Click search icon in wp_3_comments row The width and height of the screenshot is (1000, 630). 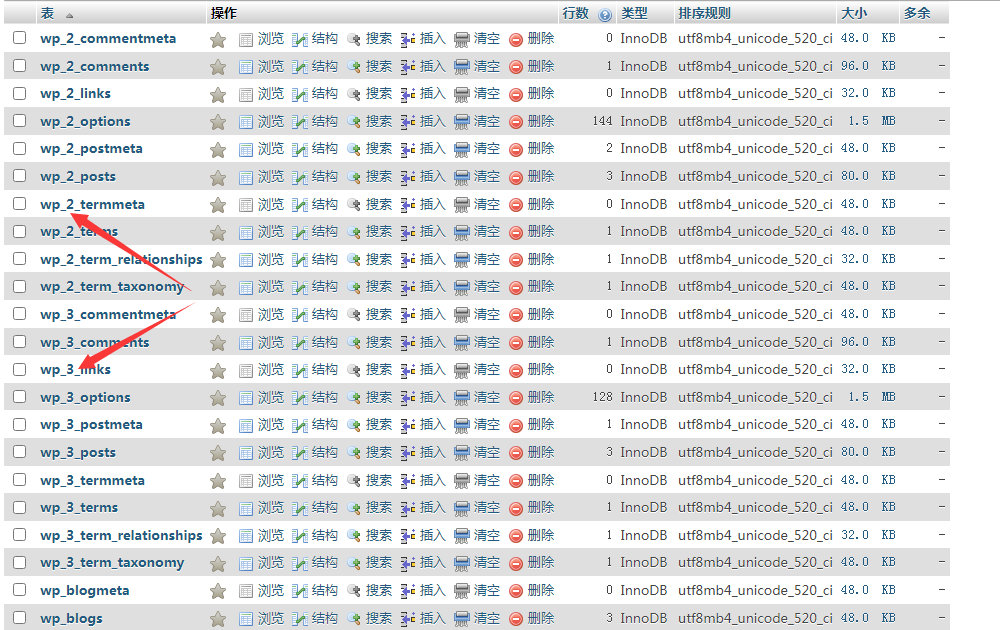354,343
